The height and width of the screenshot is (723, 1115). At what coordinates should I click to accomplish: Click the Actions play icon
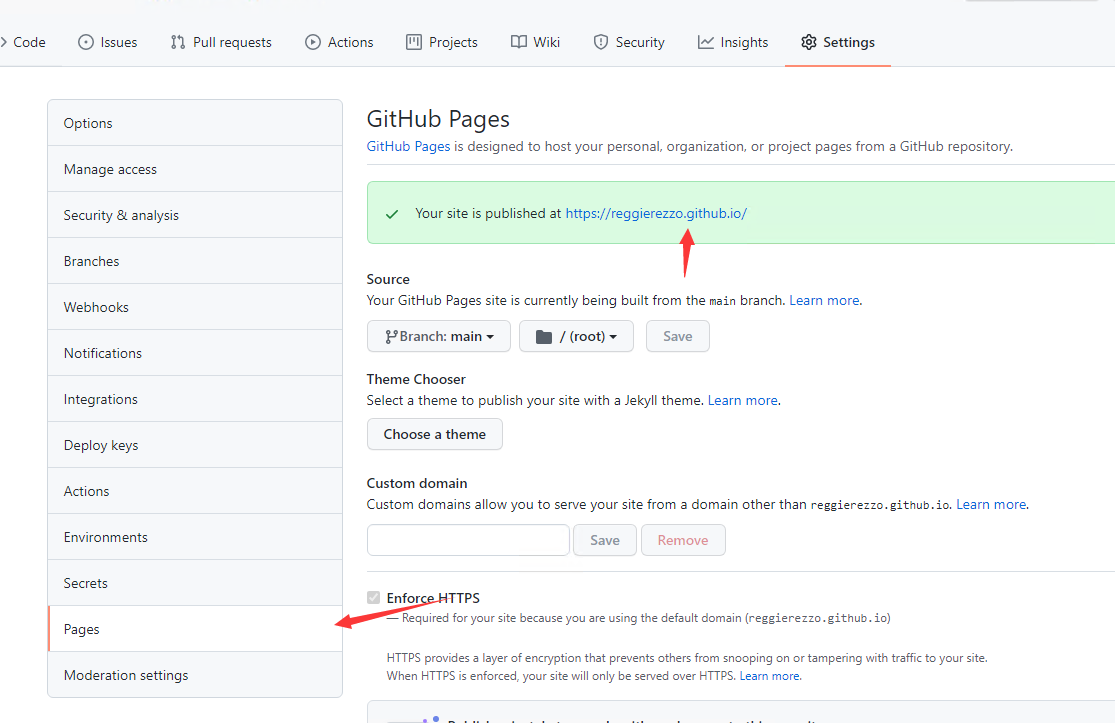click(313, 43)
